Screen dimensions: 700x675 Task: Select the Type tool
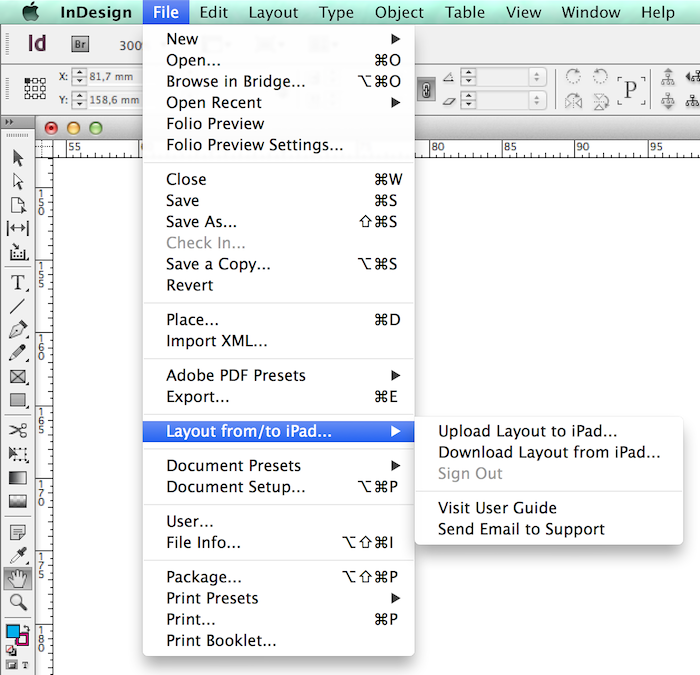[x=18, y=283]
